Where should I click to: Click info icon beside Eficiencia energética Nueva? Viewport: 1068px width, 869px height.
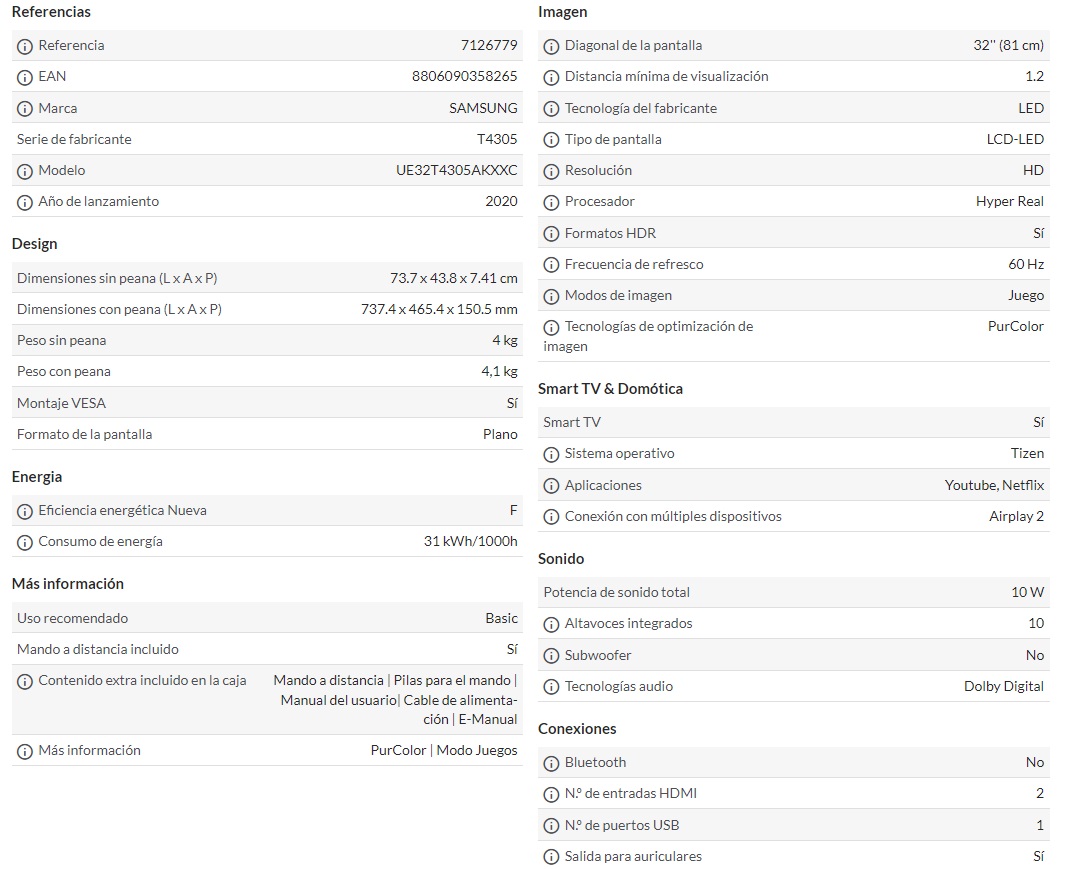25,511
